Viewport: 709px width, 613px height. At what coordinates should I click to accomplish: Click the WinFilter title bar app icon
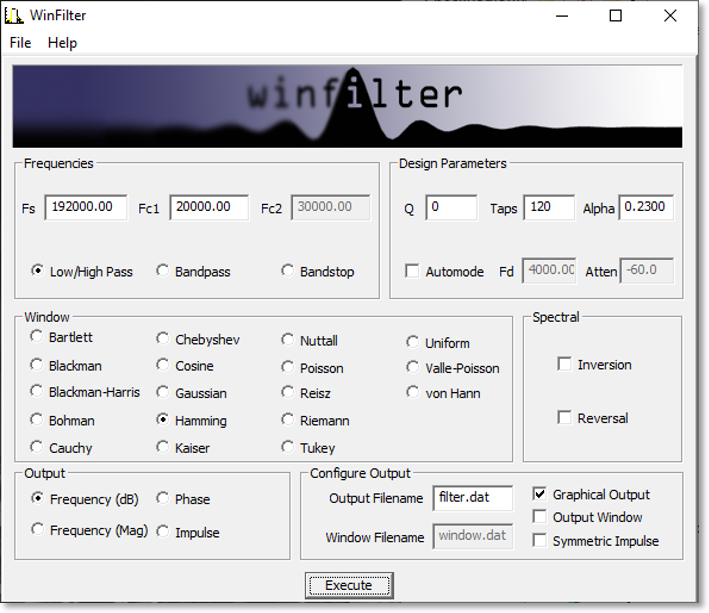(x=15, y=15)
